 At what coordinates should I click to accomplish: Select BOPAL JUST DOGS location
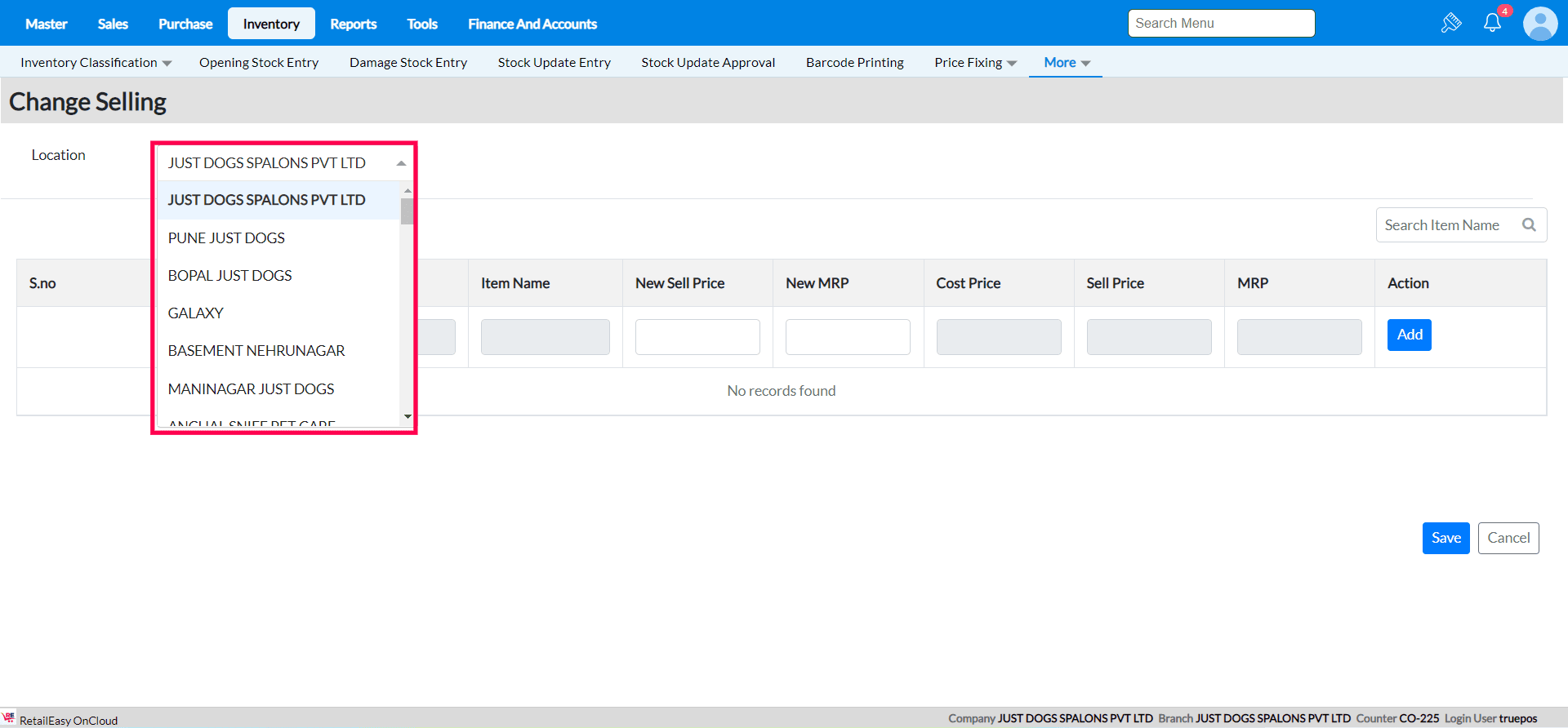tap(278, 276)
